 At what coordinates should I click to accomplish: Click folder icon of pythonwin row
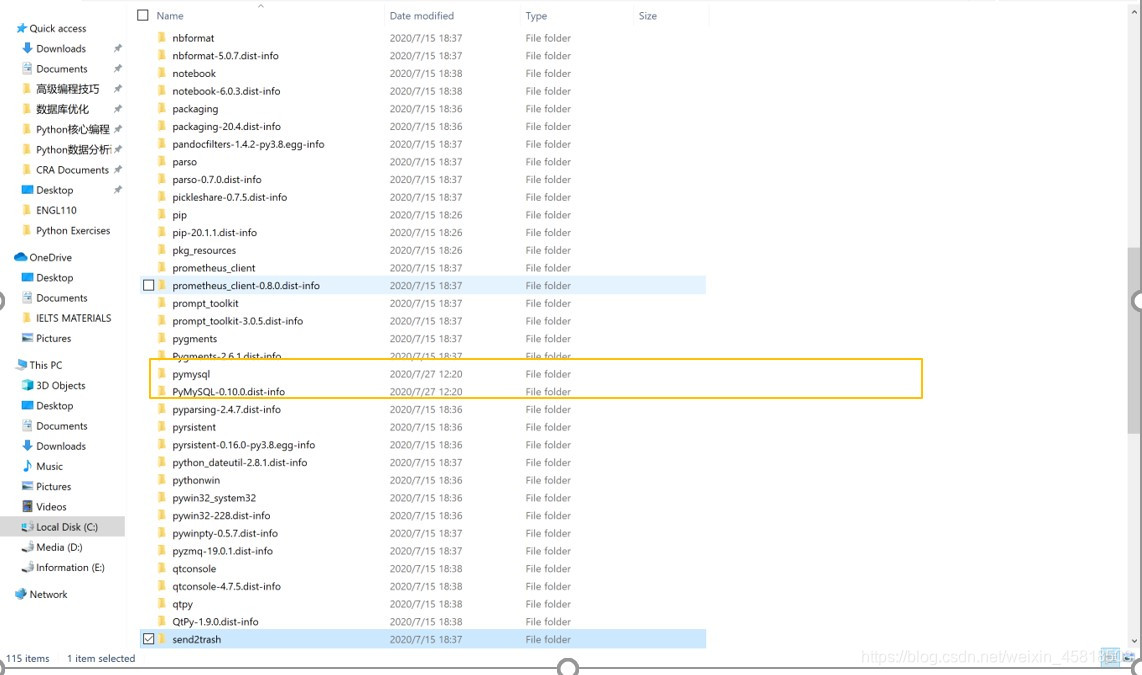162,480
